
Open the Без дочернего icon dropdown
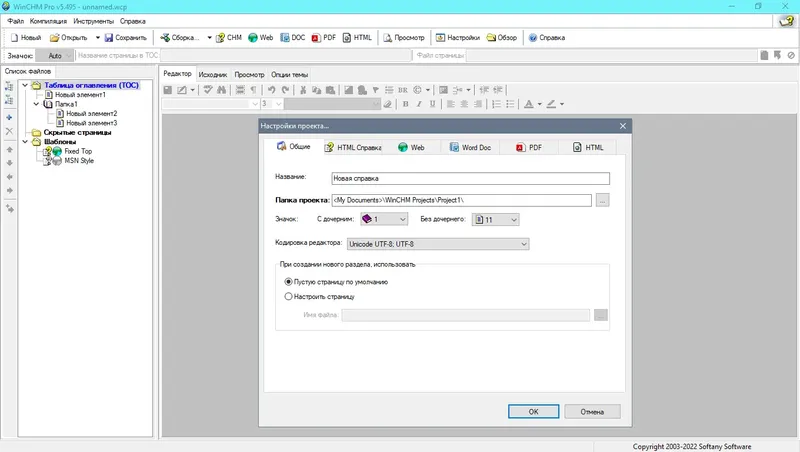[495, 219]
